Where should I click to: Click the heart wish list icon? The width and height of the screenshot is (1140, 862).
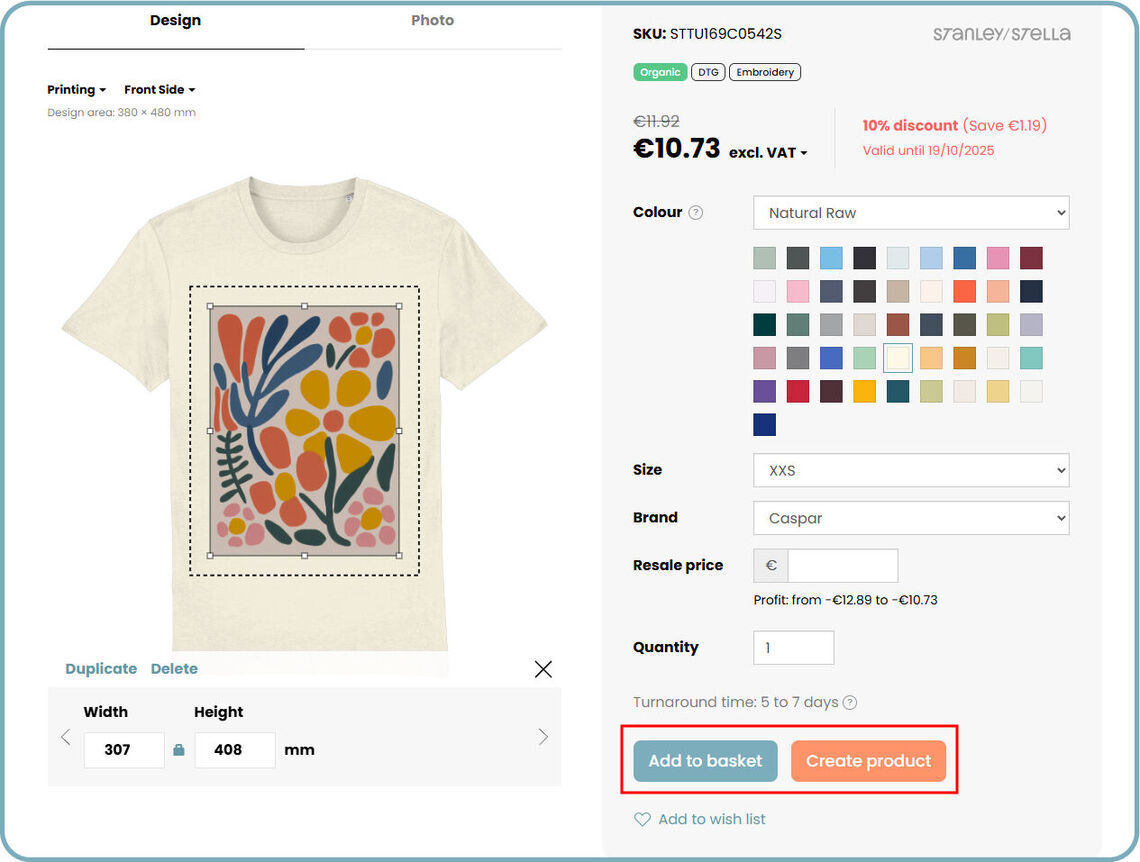pyautogui.click(x=642, y=820)
